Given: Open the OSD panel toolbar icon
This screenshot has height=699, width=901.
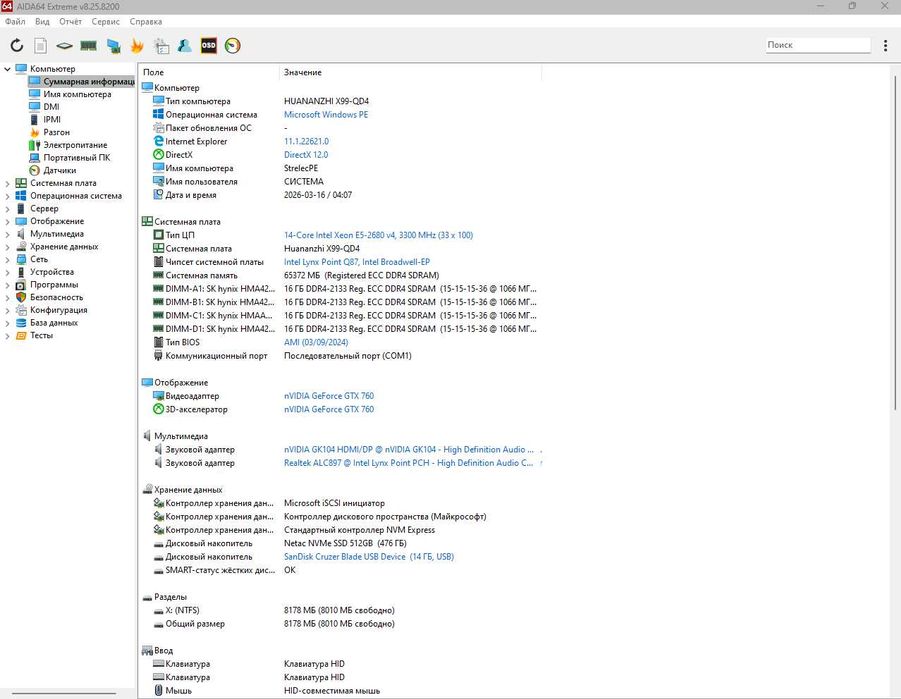Looking at the screenshot, I should [x=209, y=45].
